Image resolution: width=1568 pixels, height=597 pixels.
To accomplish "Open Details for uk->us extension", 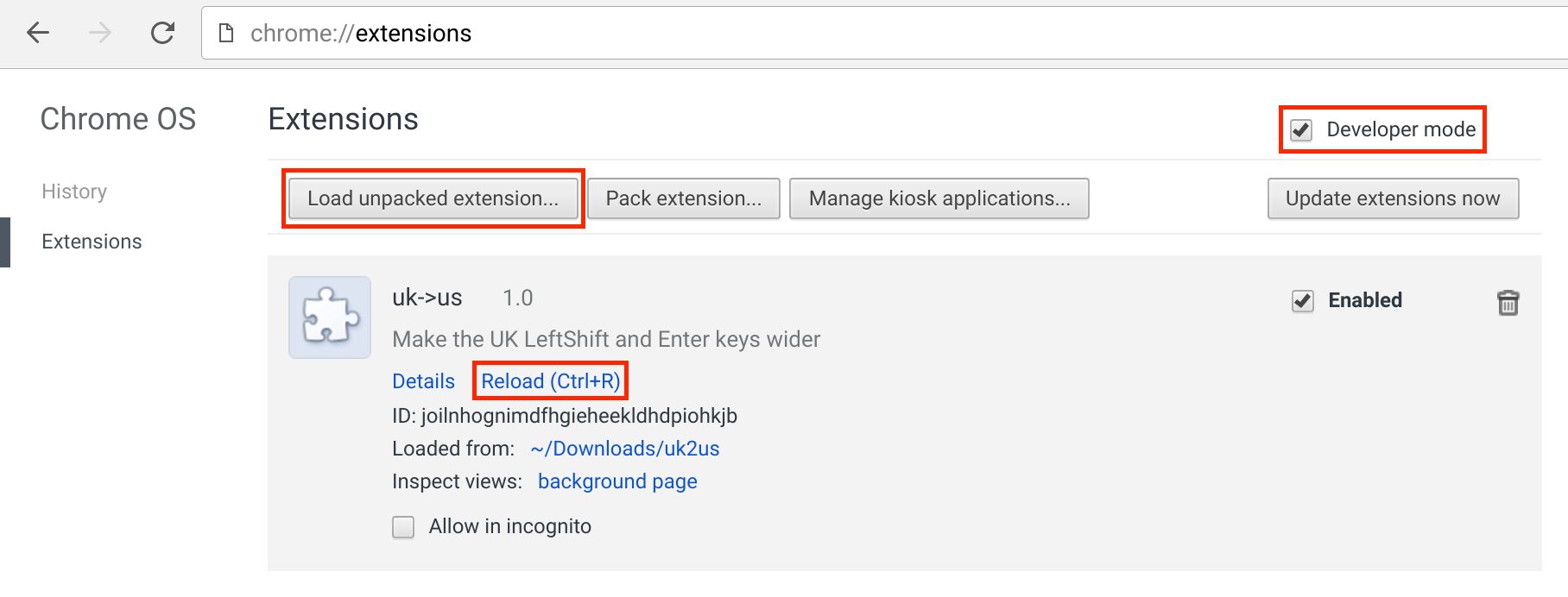I will (x=422, y=380).
